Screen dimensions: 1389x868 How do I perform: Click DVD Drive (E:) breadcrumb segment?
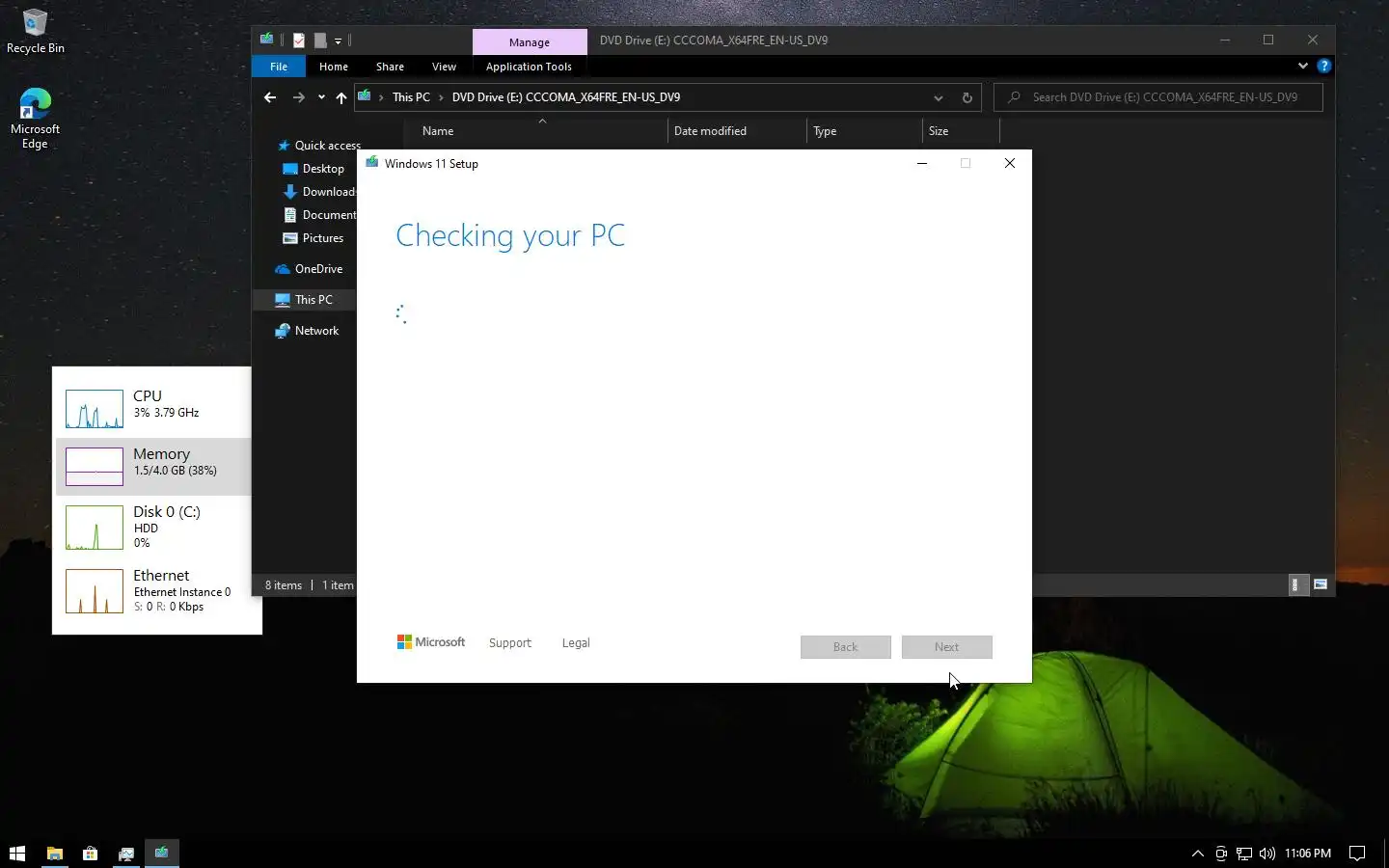(x=566, y=97)
